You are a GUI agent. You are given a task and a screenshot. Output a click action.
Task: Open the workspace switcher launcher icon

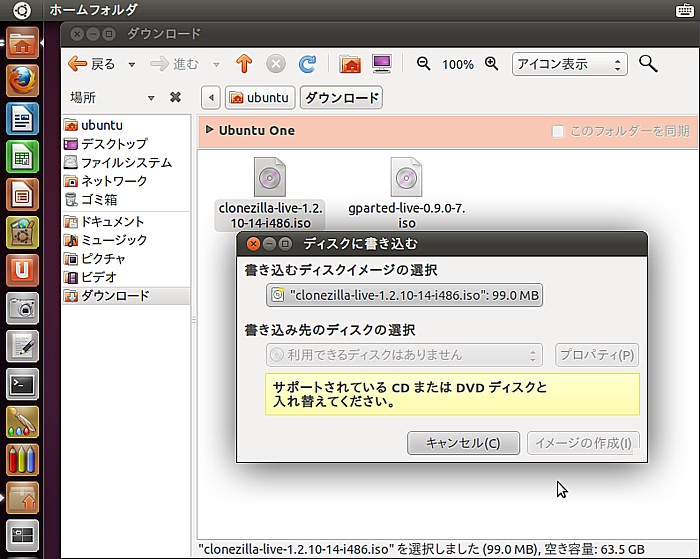coord(22,536)
